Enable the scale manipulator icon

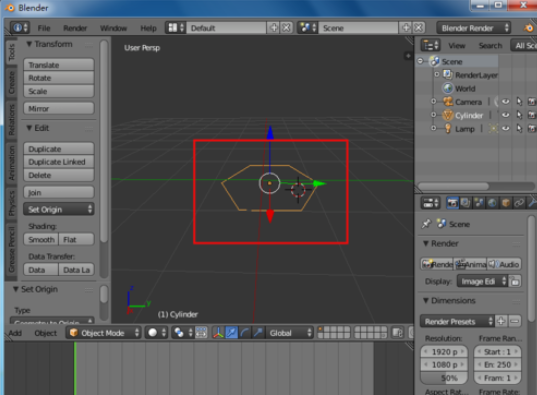258,332
